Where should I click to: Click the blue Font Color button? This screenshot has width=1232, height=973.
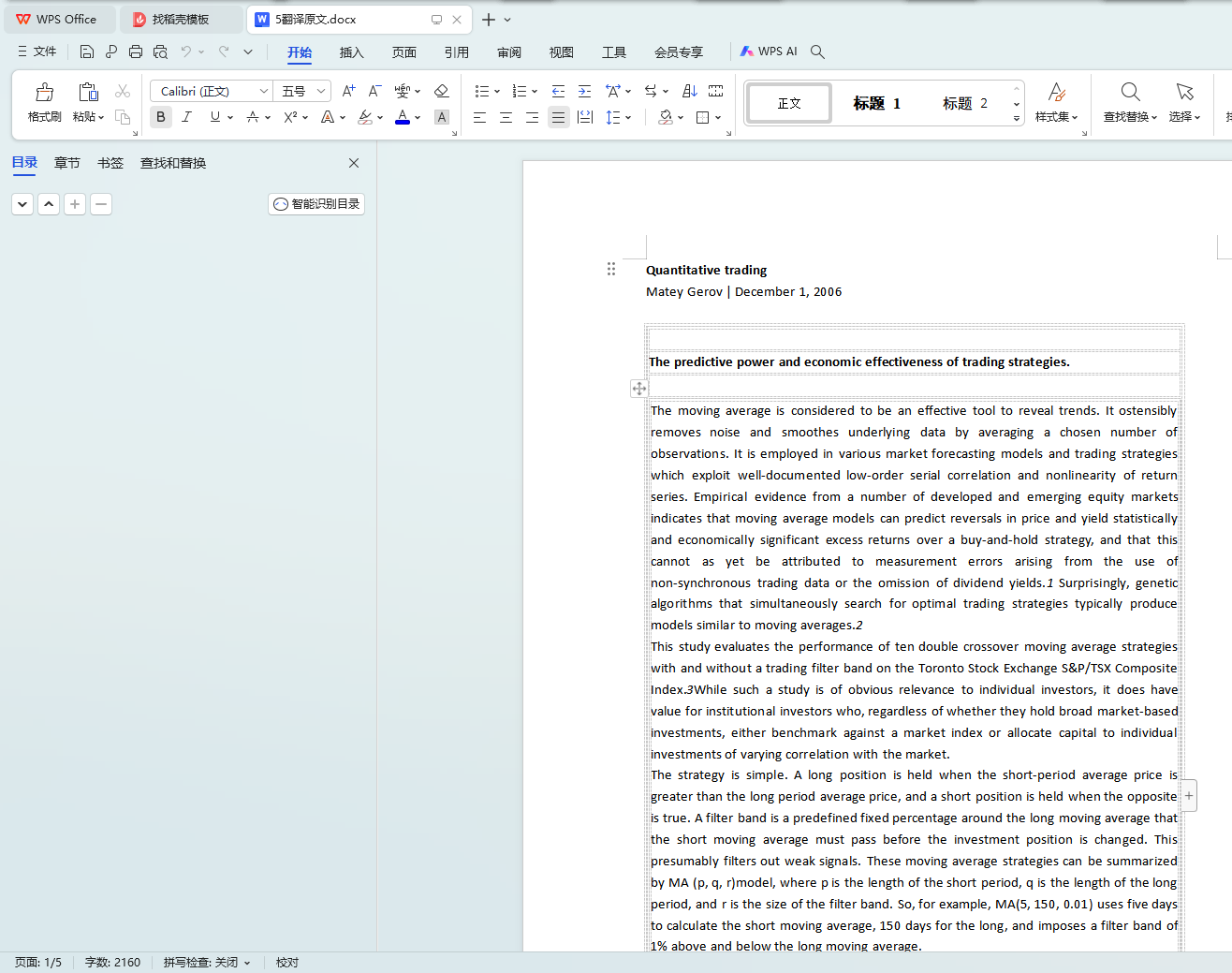403,117
